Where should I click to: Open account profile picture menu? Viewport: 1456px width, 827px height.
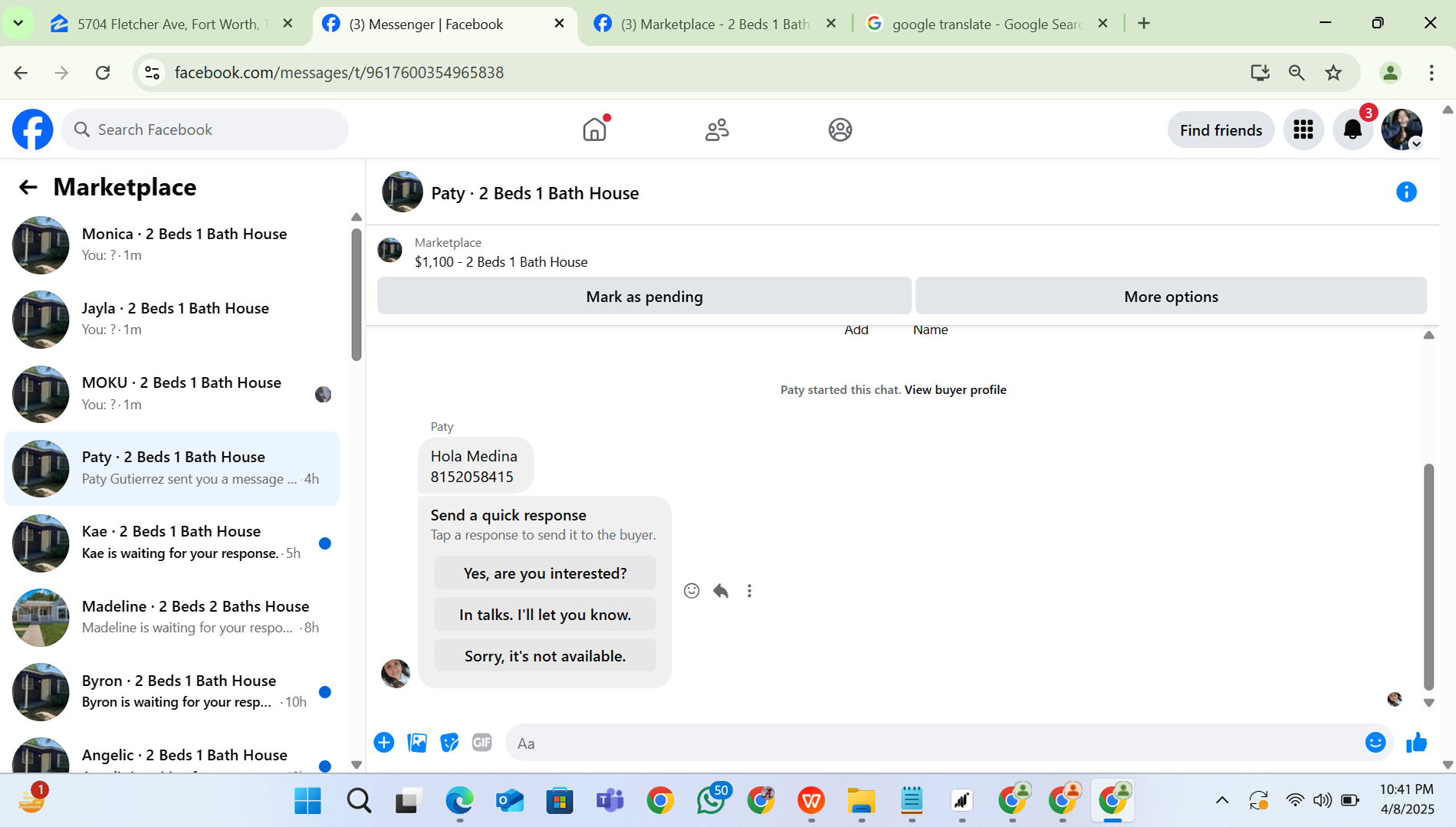[x=1402, y=130]
